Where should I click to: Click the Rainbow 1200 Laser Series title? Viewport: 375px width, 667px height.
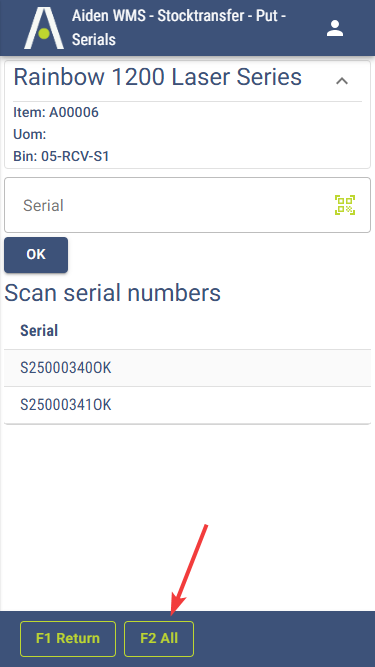click(158, 77)
